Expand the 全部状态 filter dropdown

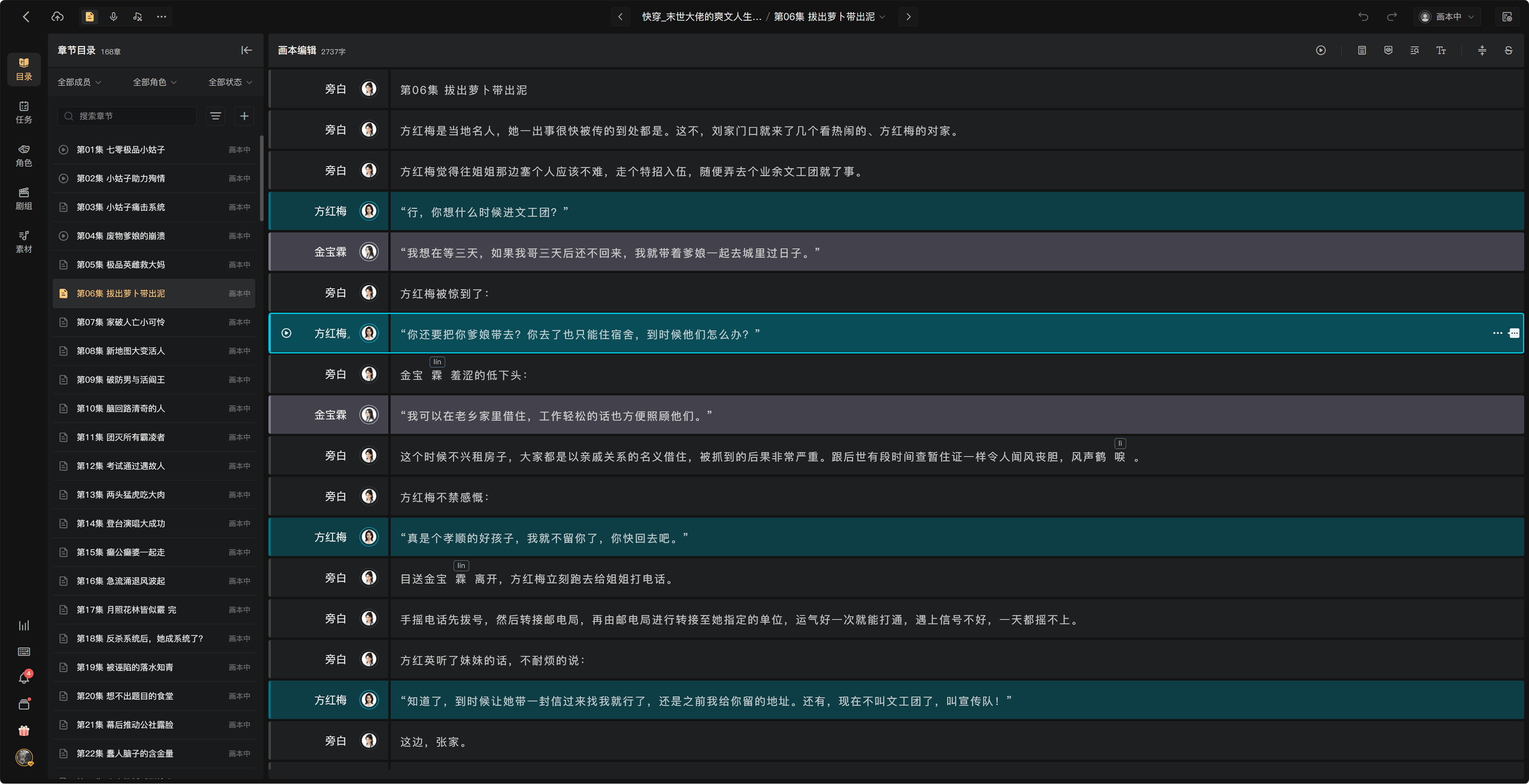tap(230, 82)
